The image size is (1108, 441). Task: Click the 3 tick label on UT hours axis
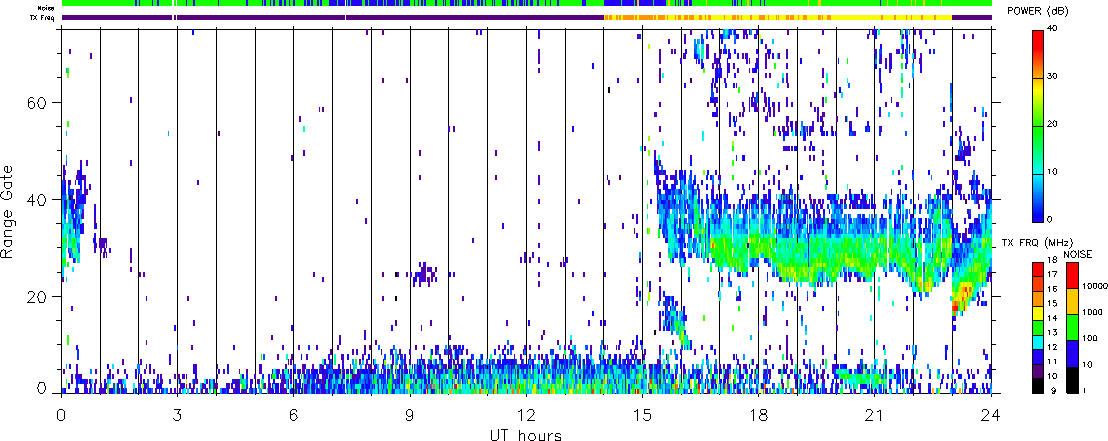(178, 414)
